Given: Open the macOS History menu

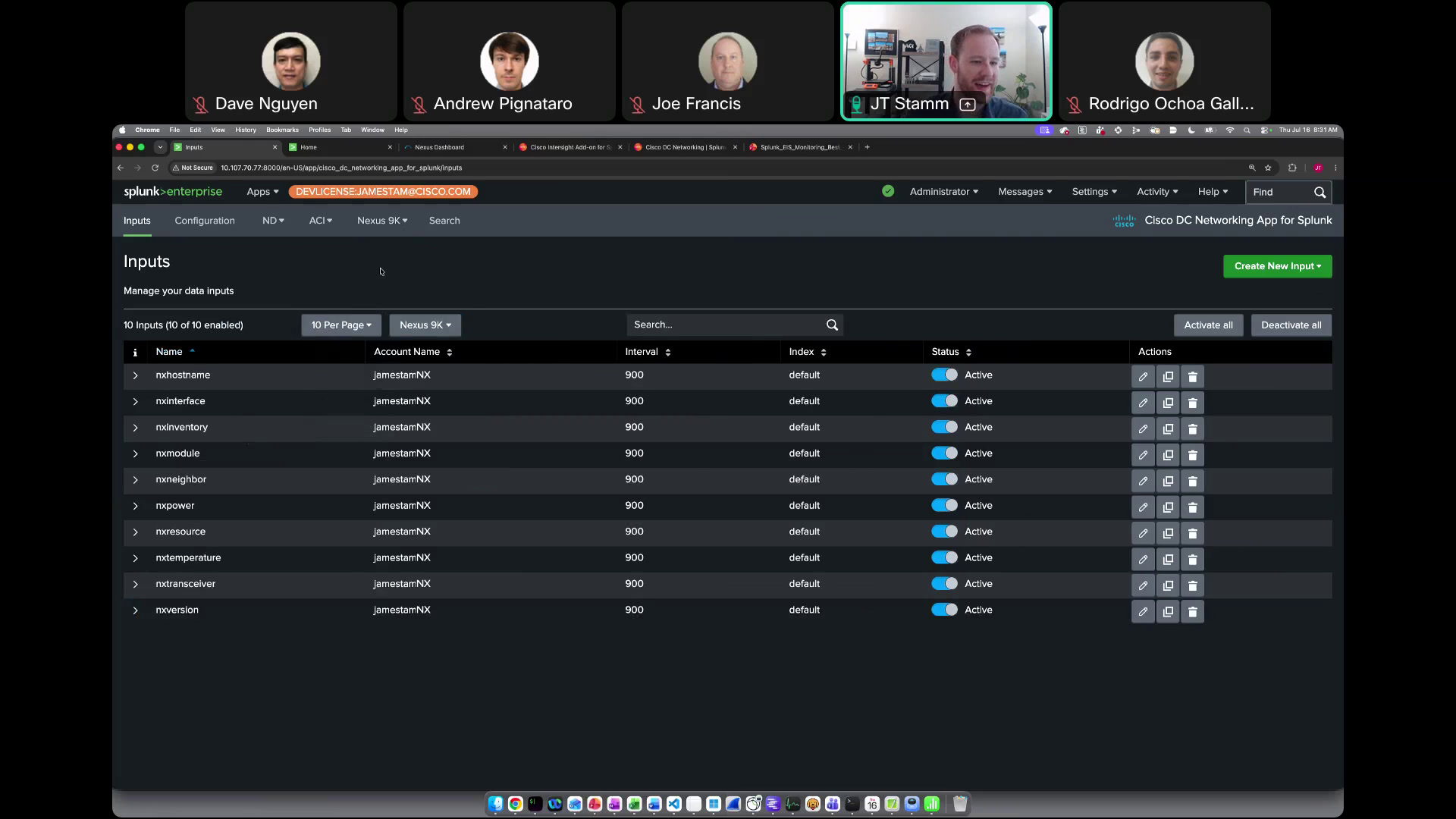Looking at the screenshot, I should tap(246, 130).
